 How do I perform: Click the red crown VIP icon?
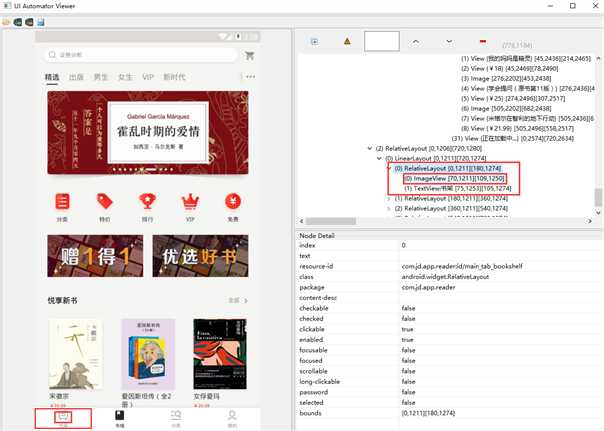(x=190, y=201)
